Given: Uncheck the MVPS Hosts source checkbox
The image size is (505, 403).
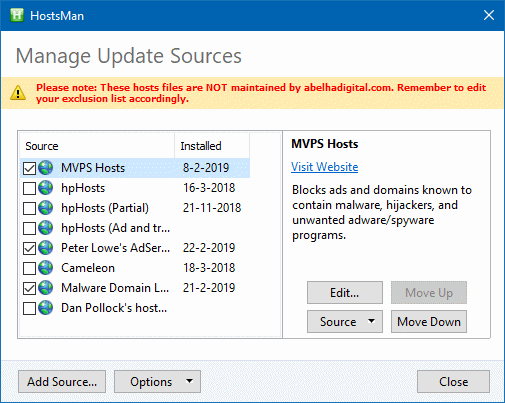Looking at the screenshot, I should (29, 168).
